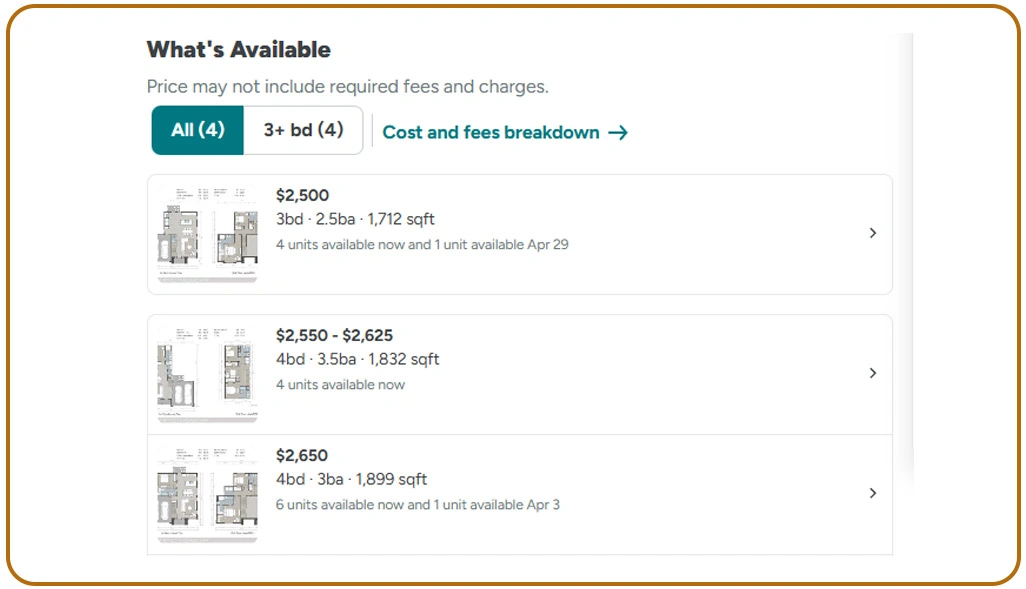Click the arrow icon next to Cost and fees breakdown
Viewport: 1026px width, 589px height.
[x=619, y=131]
